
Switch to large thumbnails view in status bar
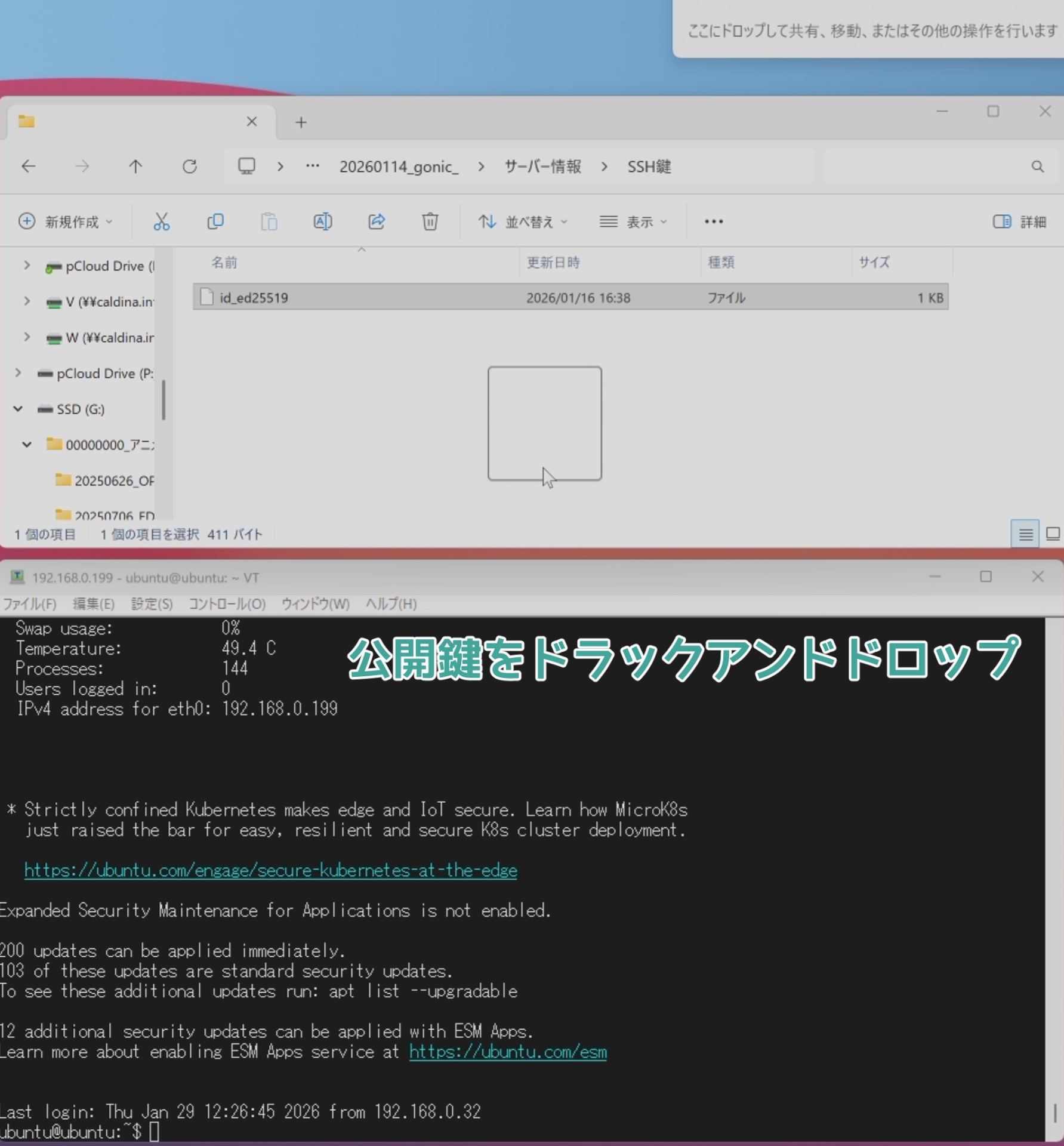pyautogui.click(x=1053, y=534)
